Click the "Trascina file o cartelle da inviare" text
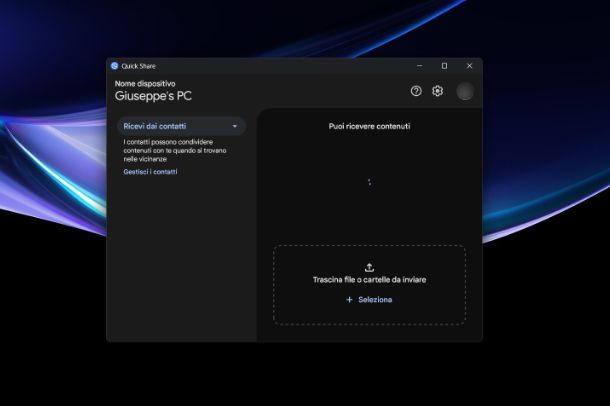610x406 pixels. click(369, 280)
